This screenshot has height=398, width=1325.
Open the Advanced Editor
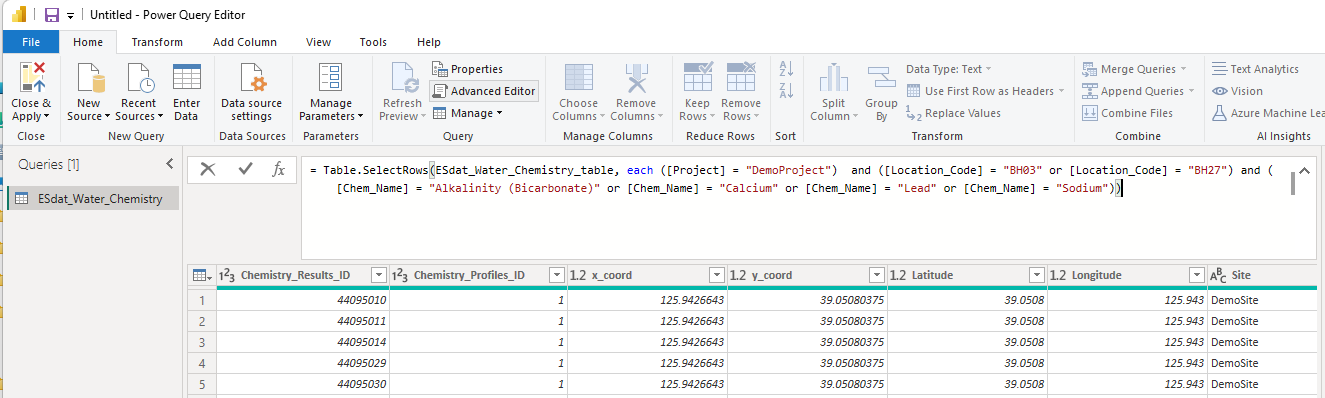(x=484, y=91)
